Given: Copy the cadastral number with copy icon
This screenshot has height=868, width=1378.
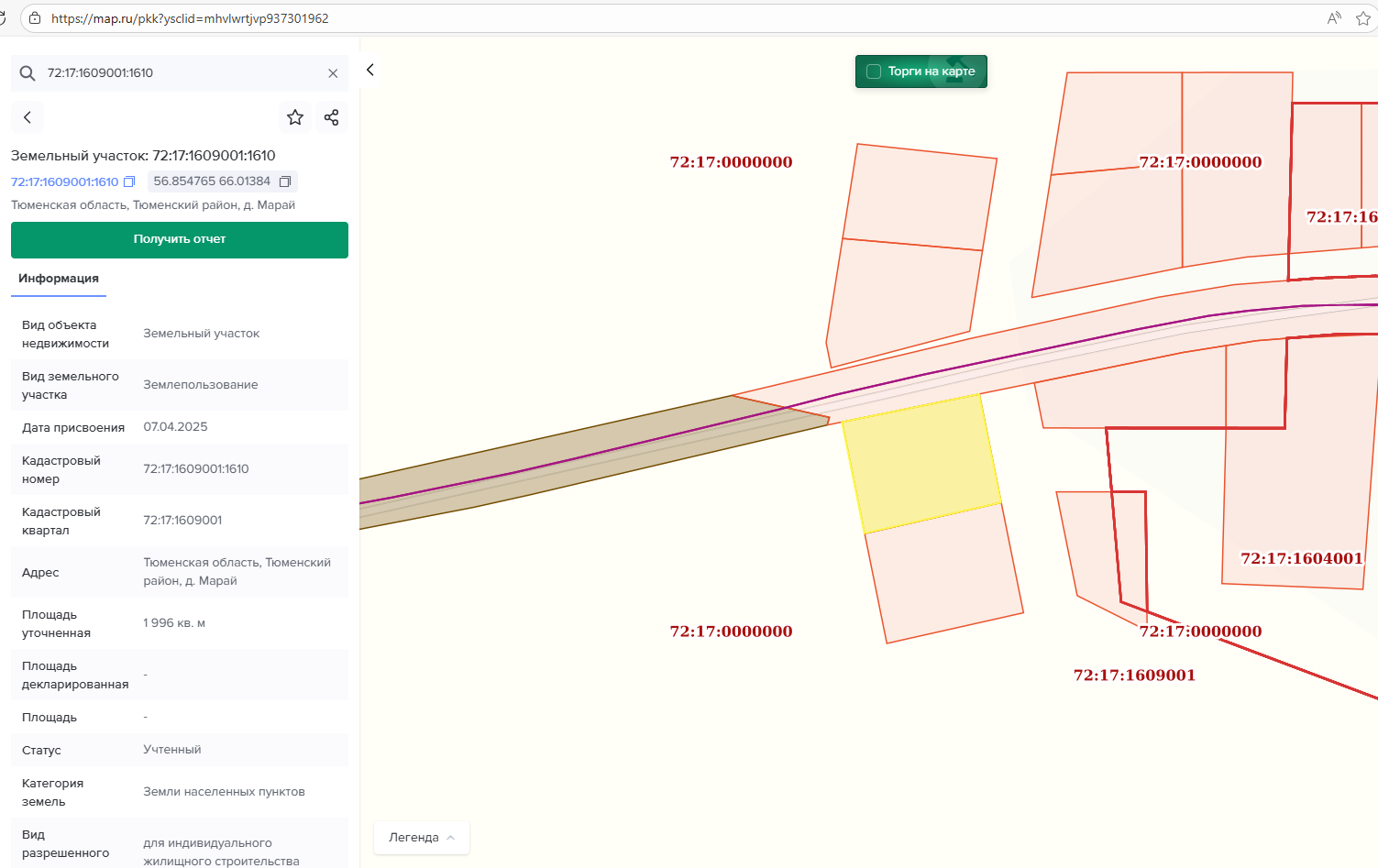Looking at the screenshot, I should click(129, 181).
